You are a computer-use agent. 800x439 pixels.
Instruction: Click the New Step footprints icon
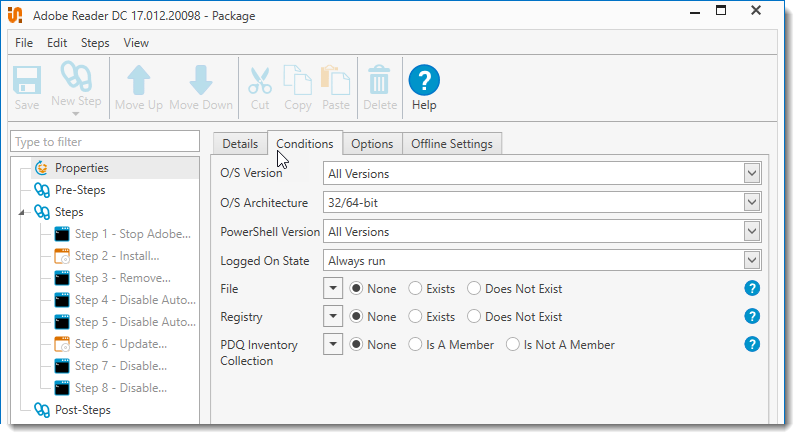(76, 78)
